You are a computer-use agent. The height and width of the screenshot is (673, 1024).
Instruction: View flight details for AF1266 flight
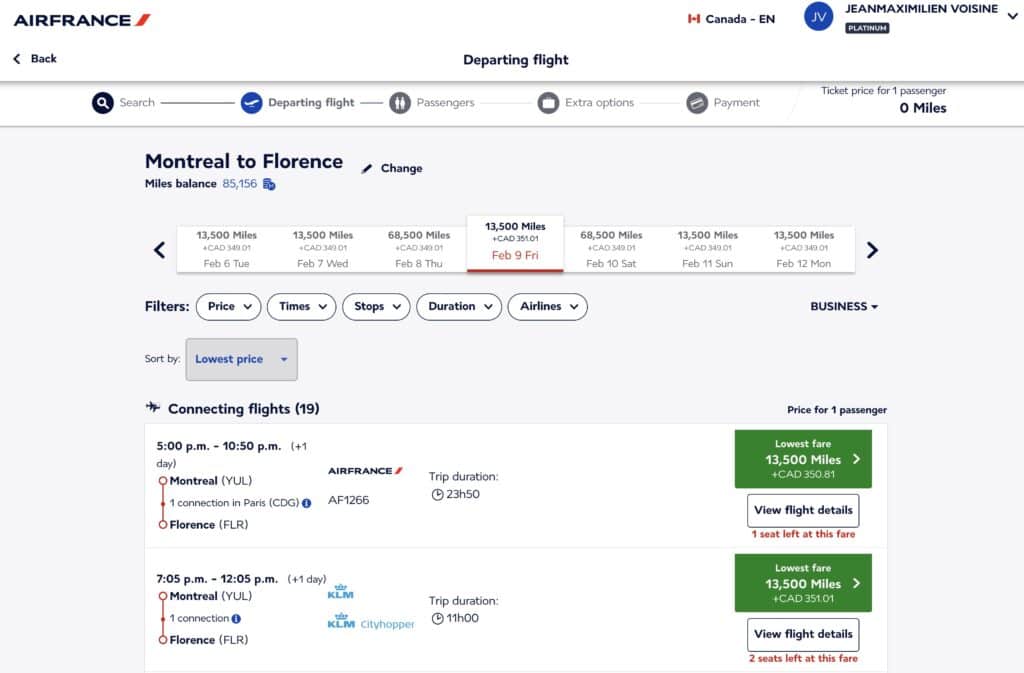tap(803, 510)
